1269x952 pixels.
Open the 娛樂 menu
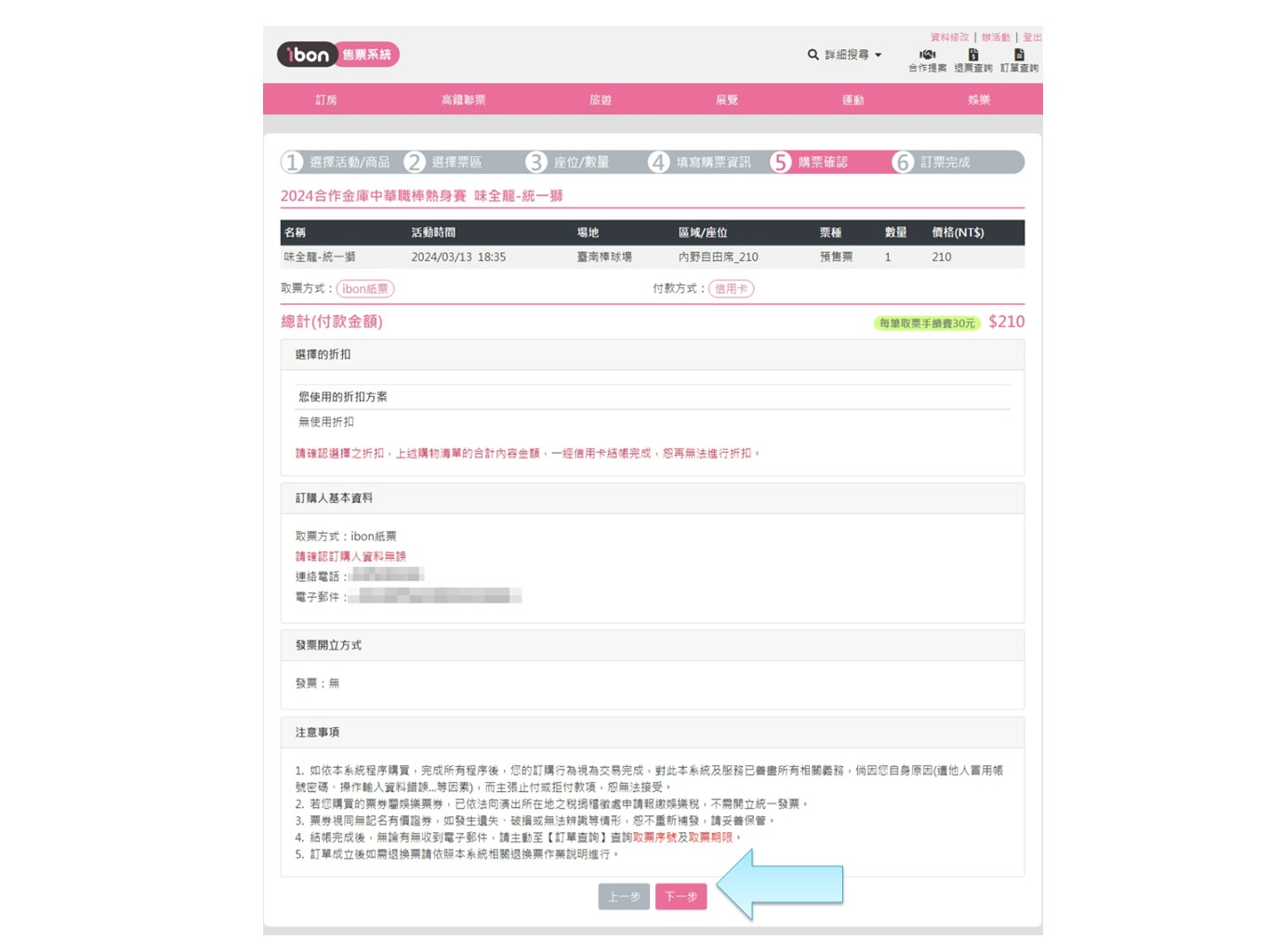[x=979, y=99]
